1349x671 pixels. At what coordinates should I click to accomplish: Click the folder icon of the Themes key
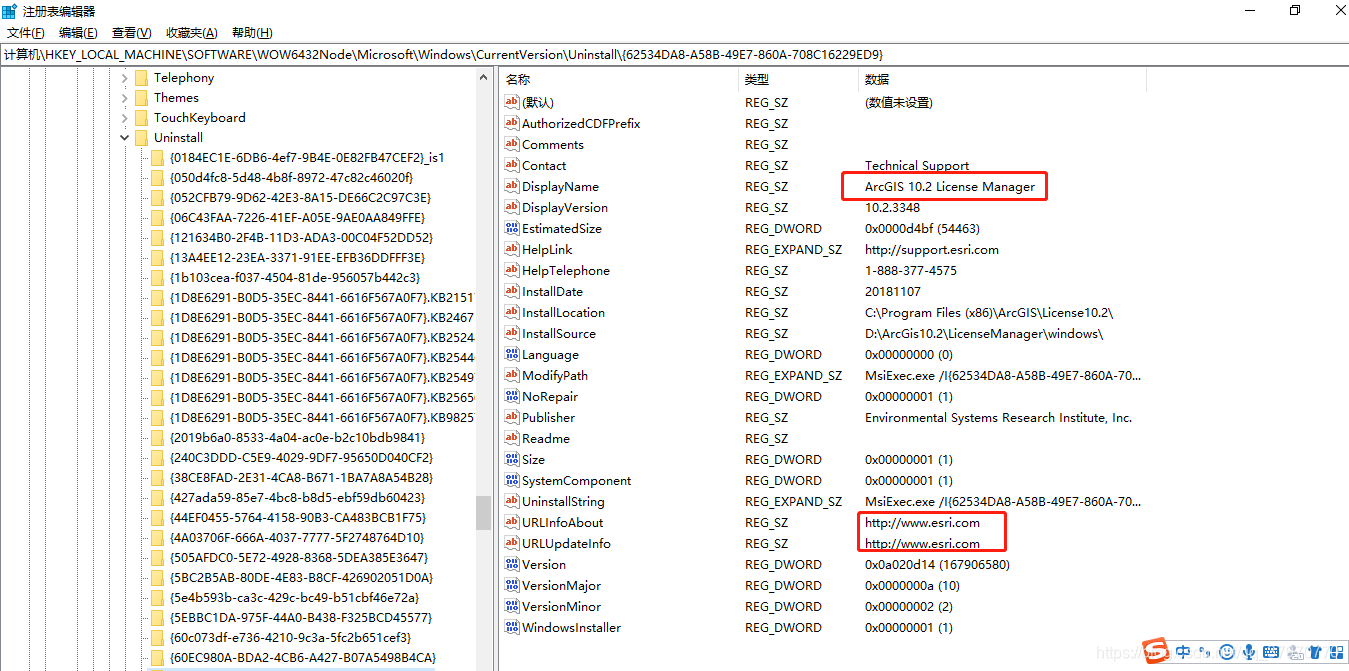(x=141, y=98)
